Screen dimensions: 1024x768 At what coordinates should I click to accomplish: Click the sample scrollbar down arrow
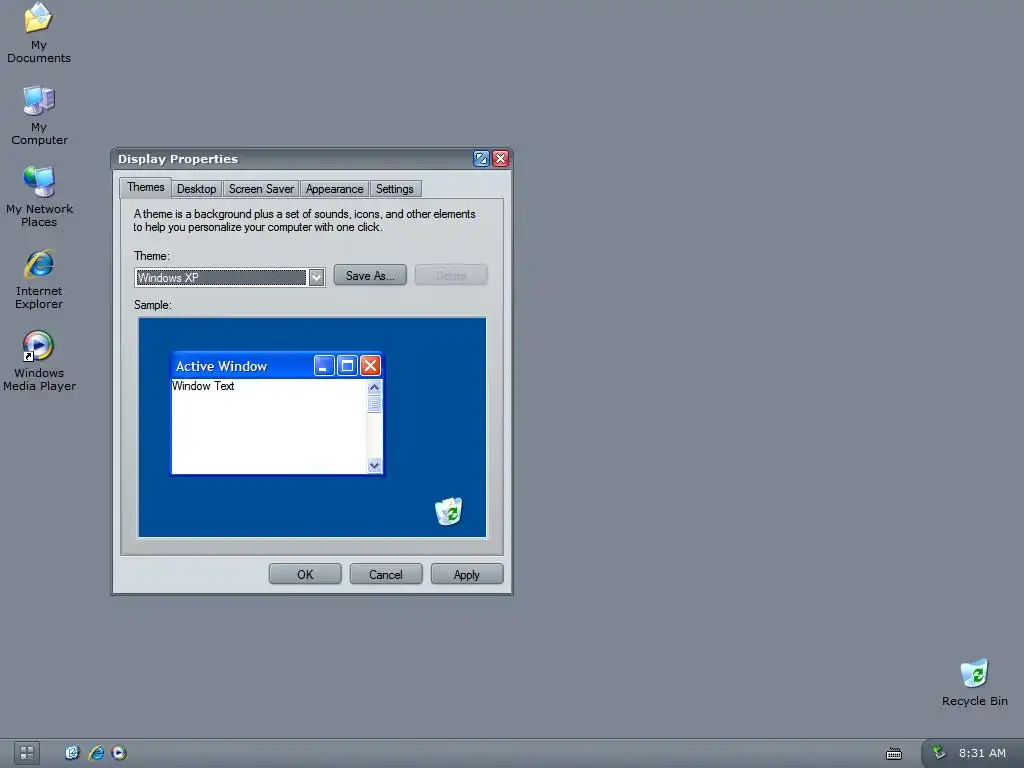coord(374,466)
